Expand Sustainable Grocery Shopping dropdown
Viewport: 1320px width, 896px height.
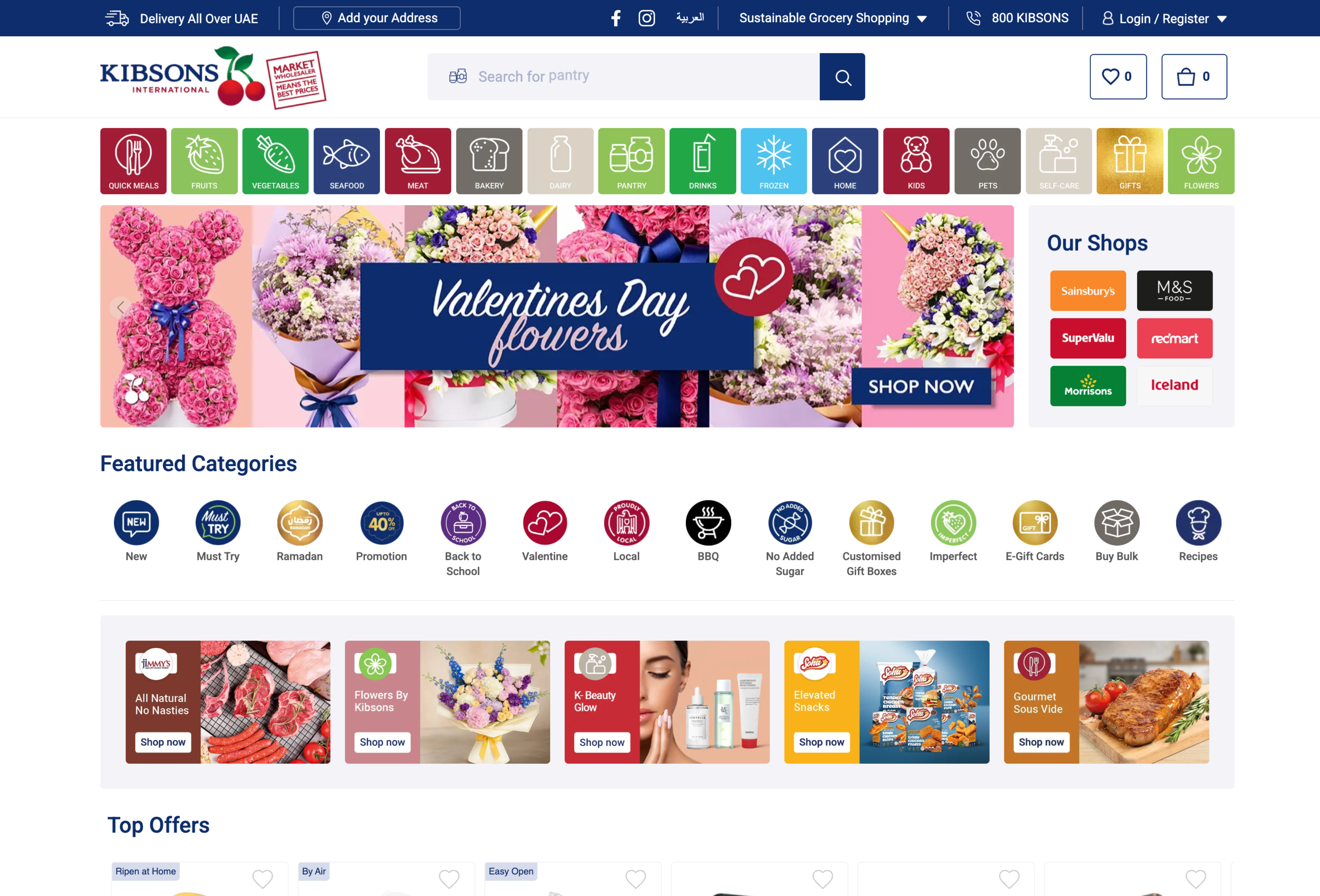[x=833, y=18]
